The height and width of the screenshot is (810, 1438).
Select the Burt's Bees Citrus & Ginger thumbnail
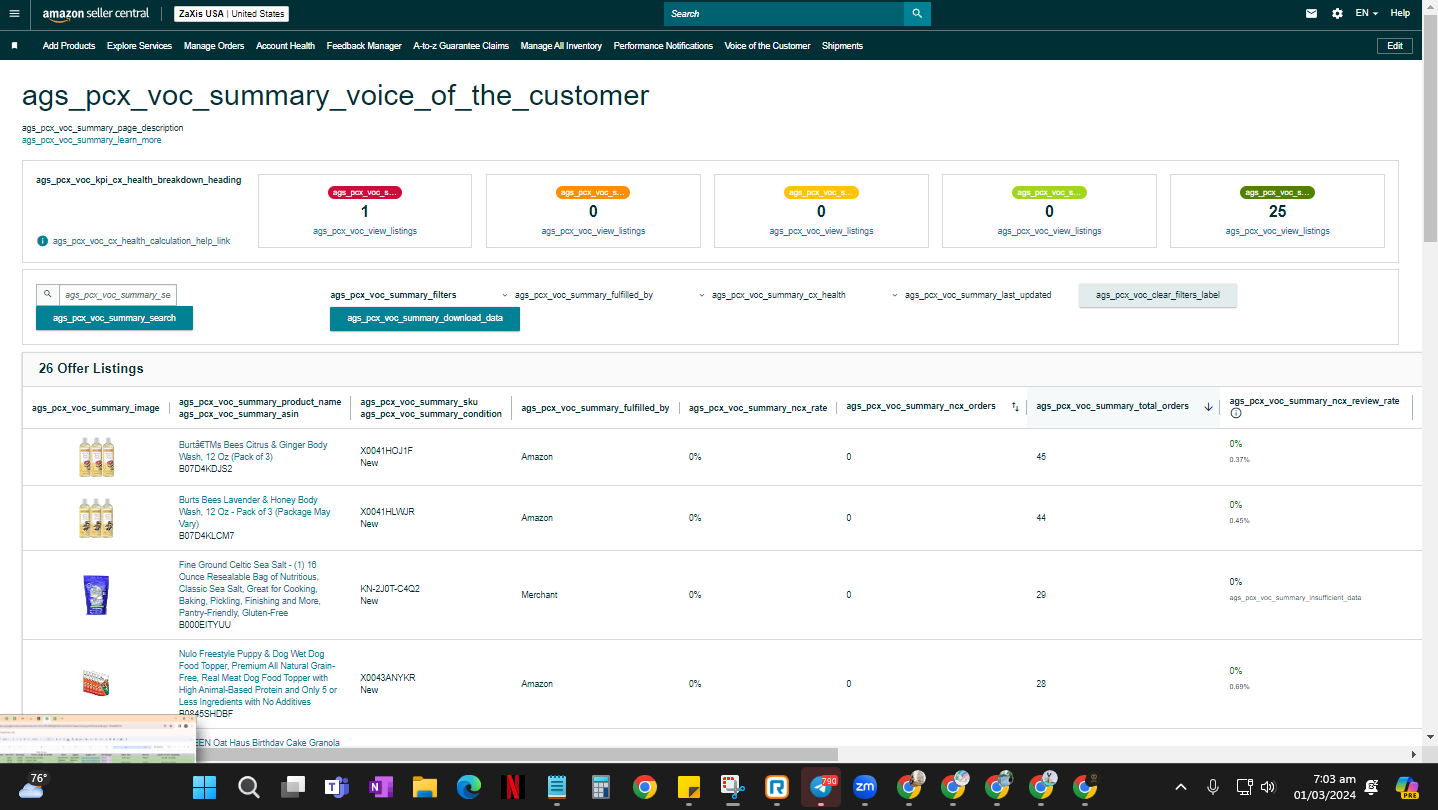pyautogui.click(x=96, y=457)
